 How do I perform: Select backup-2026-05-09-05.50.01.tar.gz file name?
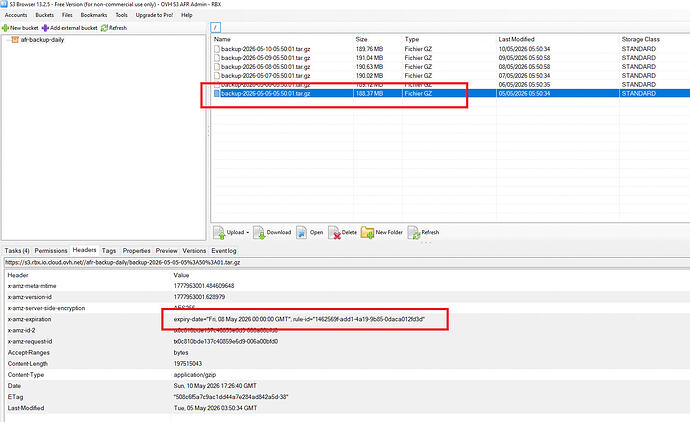pyautogui.click(x=265, y=58)
